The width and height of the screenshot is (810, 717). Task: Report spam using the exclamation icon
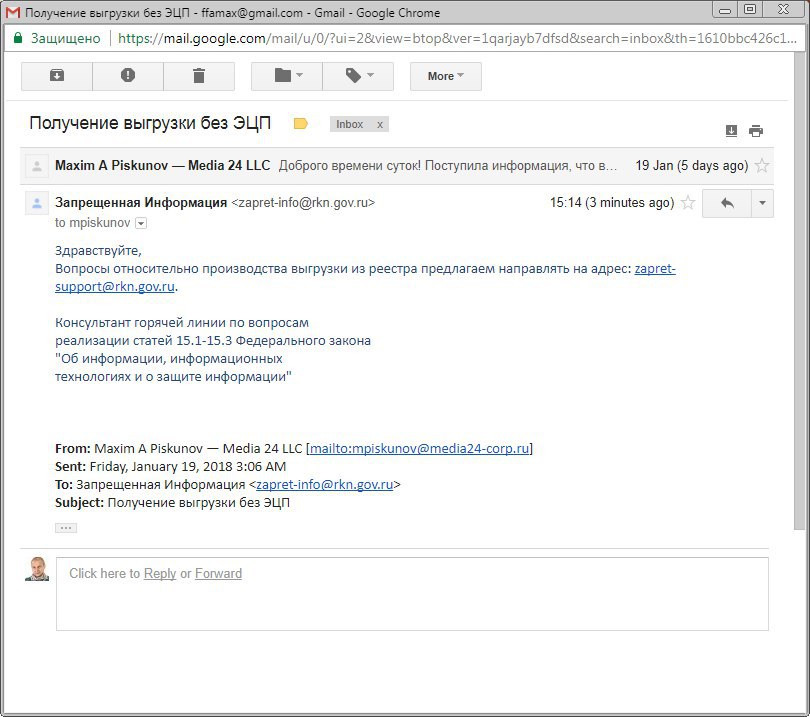pyautogui.click(x=128, y=76)
